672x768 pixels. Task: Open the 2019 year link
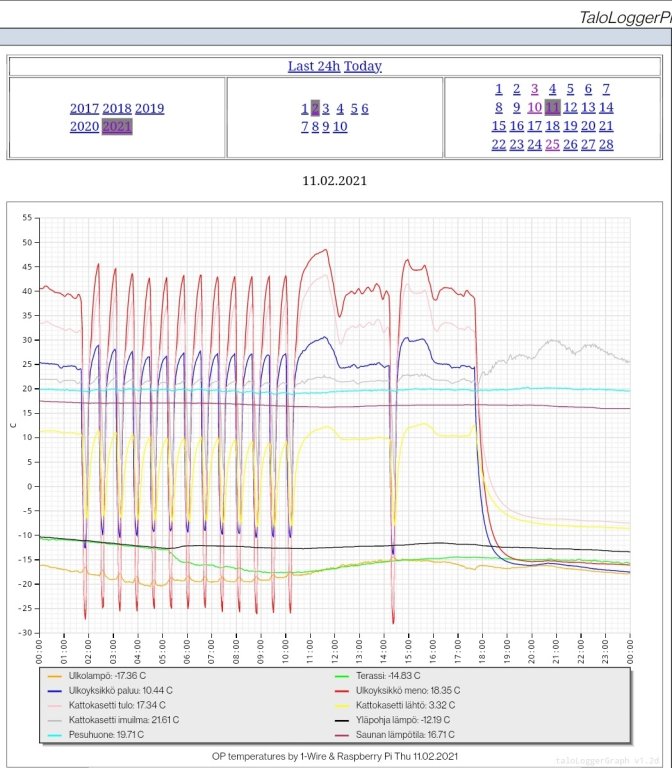pyautogui.click(x=149, y=108)
